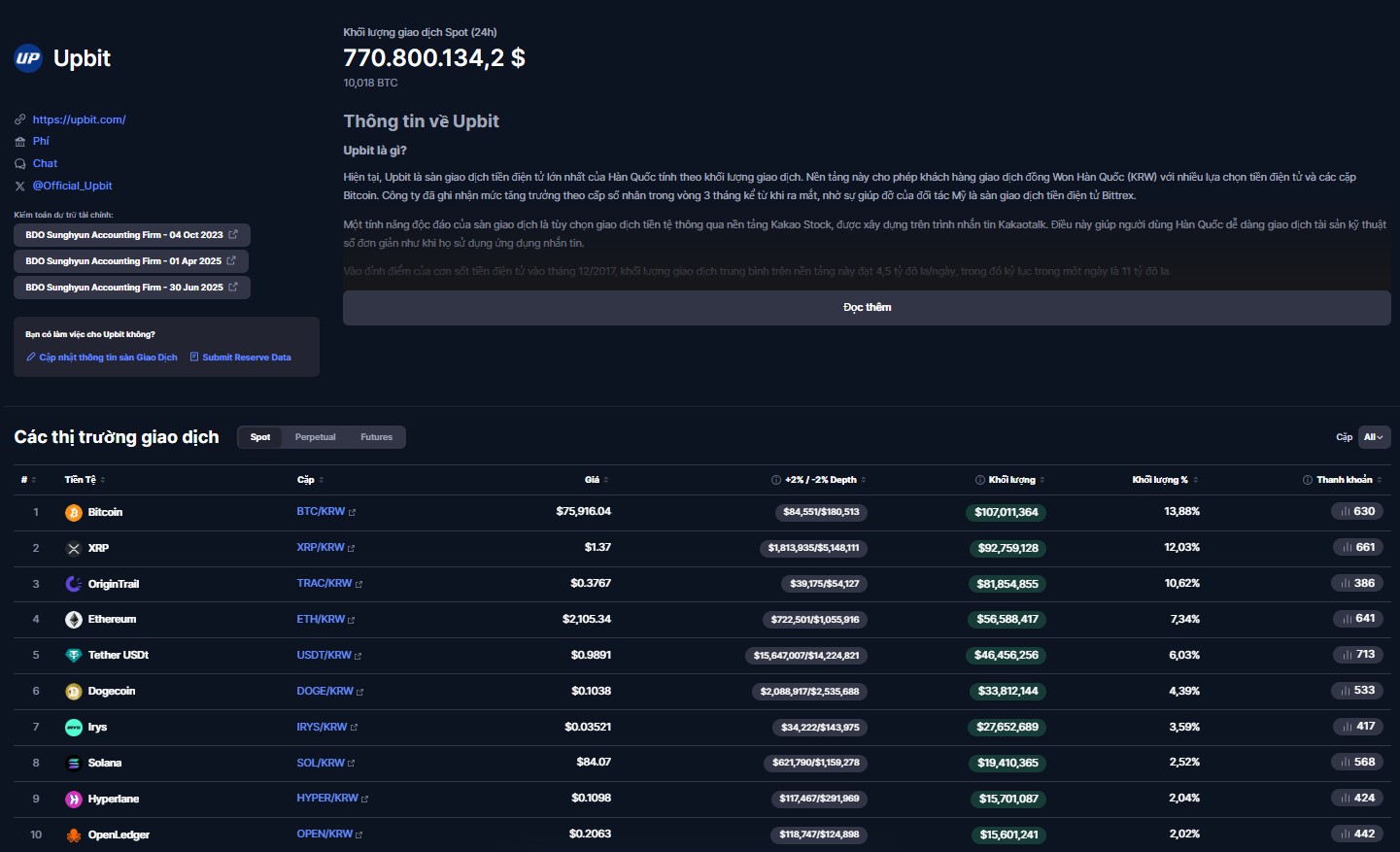
Task: Click info icon next to +2%/-2% Depth
Action: point(776,480)
